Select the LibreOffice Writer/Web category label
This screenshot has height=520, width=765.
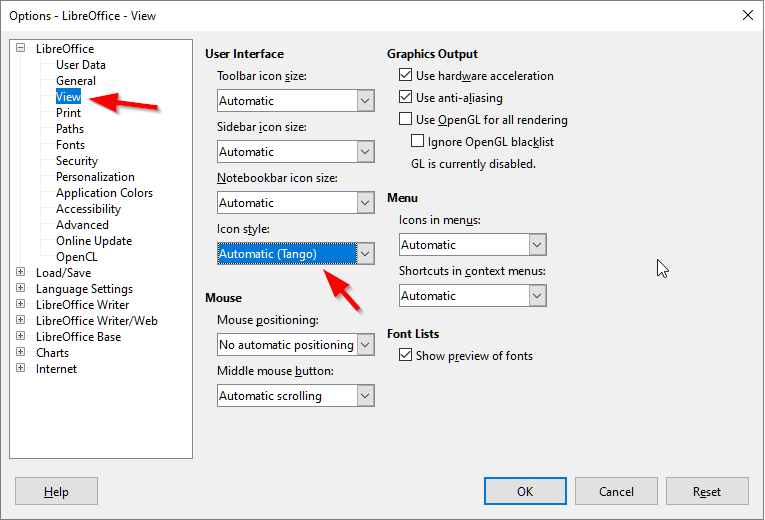[x=97, y=321]
